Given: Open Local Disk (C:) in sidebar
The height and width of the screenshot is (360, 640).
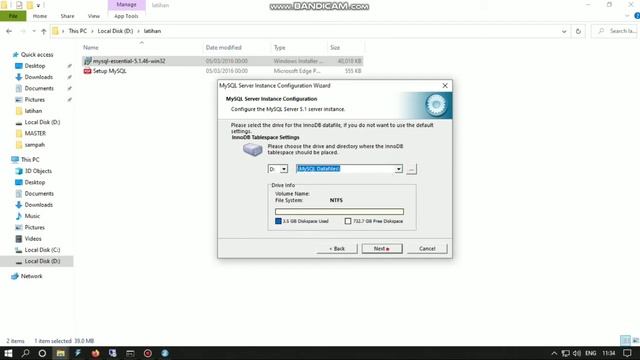Looking at the screenshot, I should point(42,250).
